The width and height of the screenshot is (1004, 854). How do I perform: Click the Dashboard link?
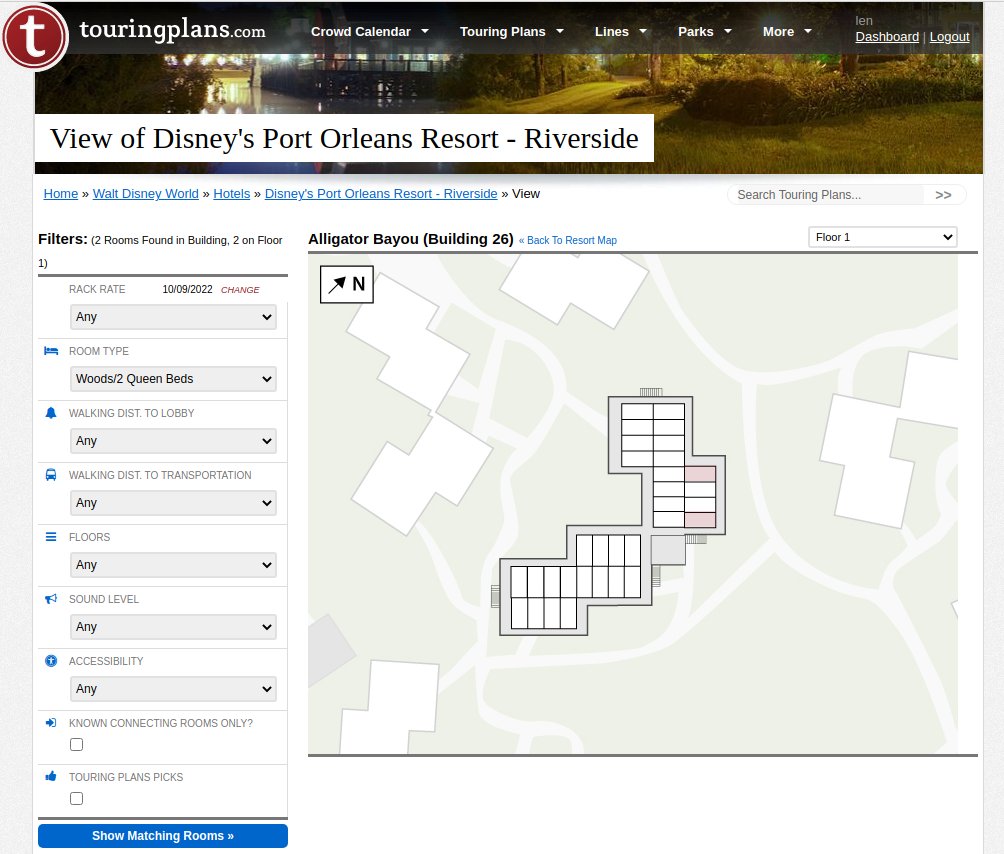(x=887, y=36)
